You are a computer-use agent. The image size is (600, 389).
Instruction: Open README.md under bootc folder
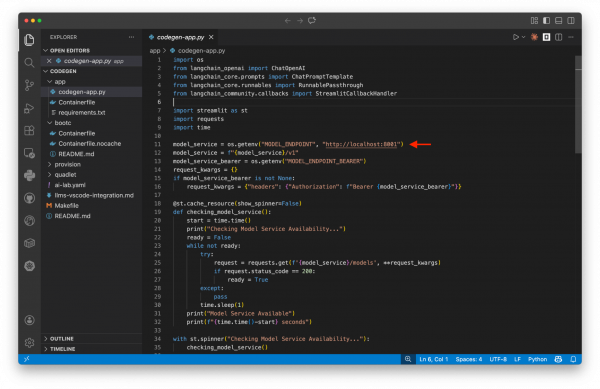(x=76, y=154)
